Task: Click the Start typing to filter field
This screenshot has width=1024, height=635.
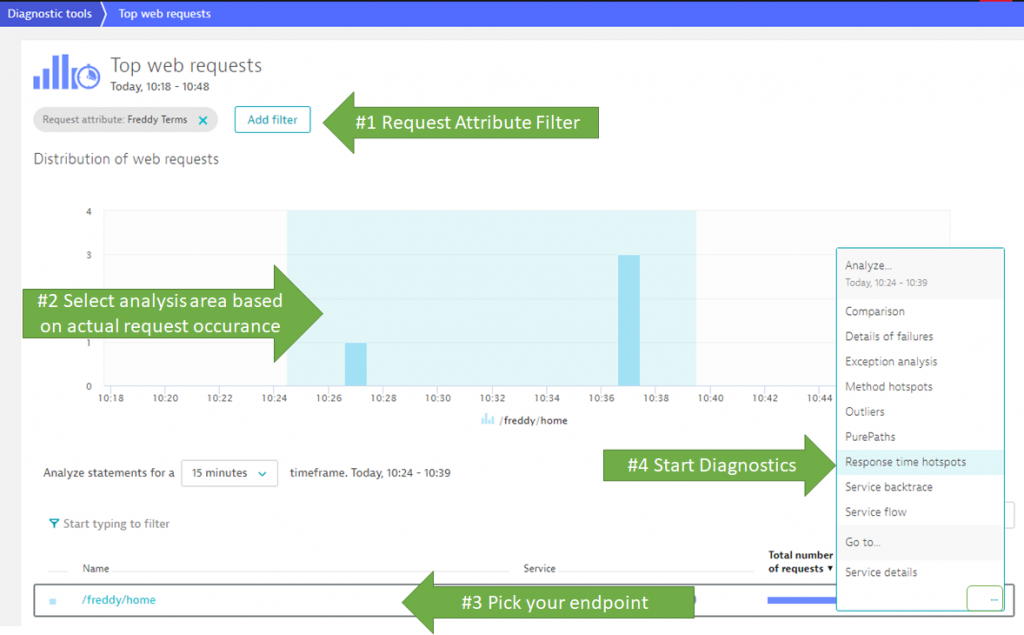Action: (x=116, y=523)
